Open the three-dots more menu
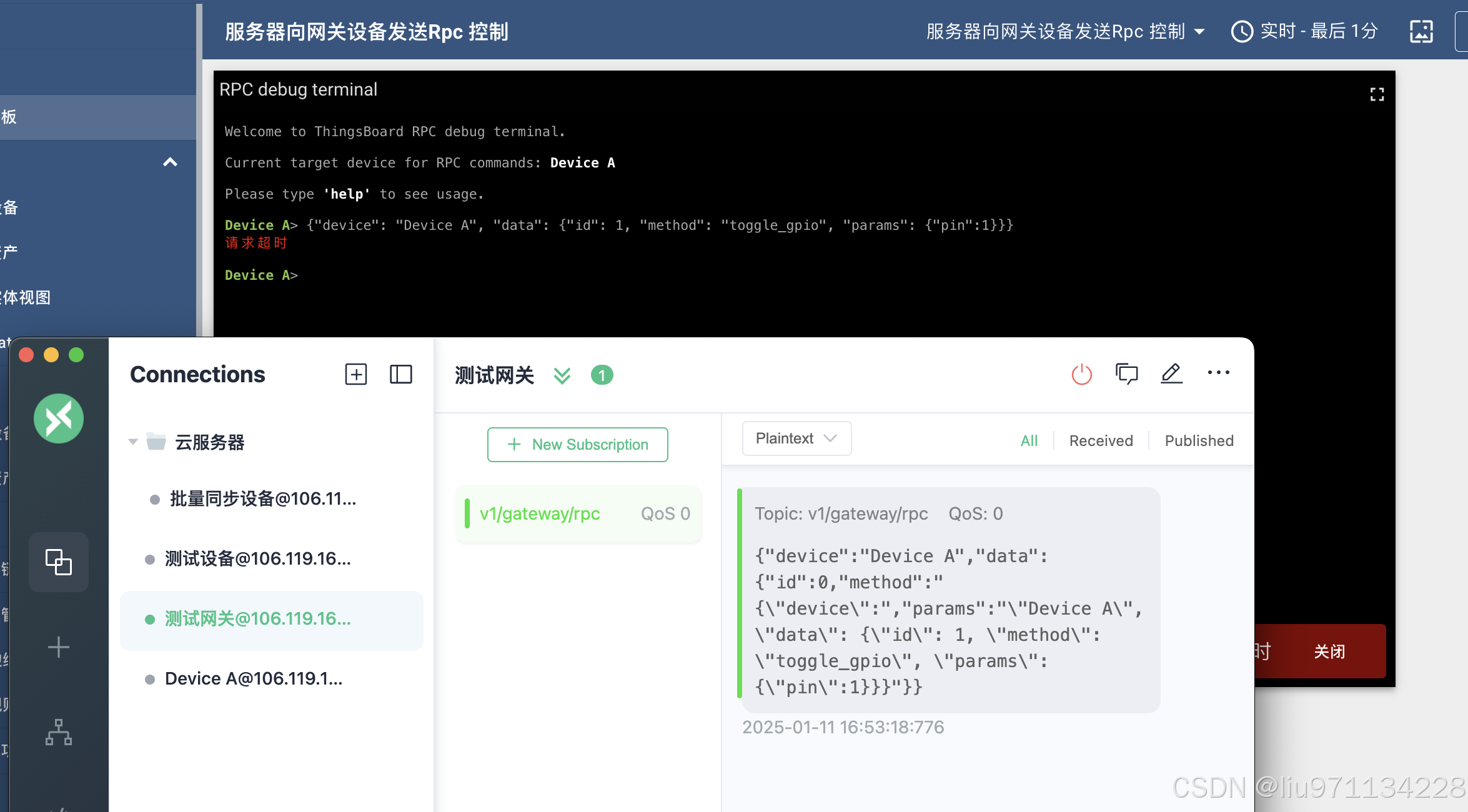The width and height of the screenshot is (1468, 812). click(1218, 373)
